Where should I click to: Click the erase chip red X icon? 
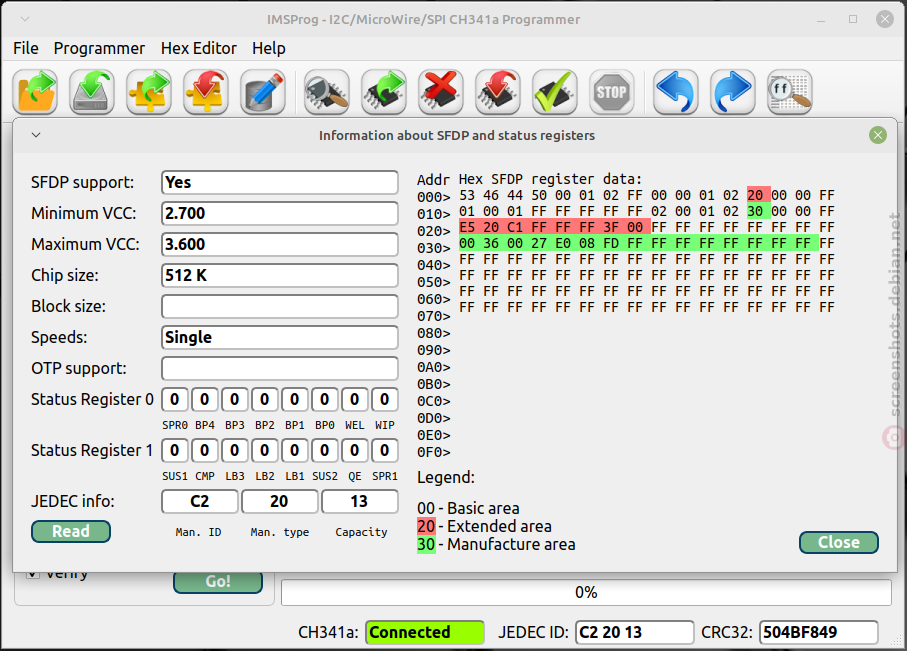click(441, 92)
